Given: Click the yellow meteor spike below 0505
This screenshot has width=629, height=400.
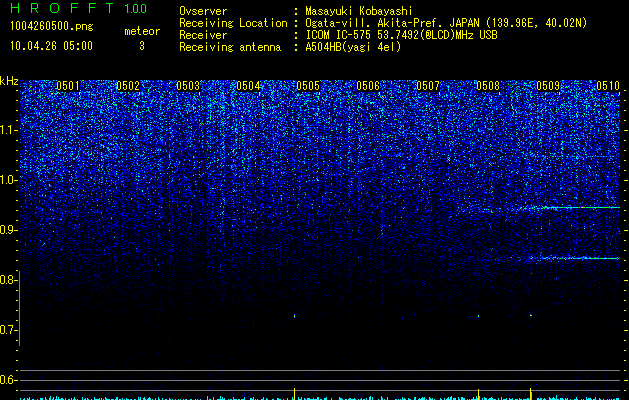Looking at the screenshot, I should click(x=294, y=394).
